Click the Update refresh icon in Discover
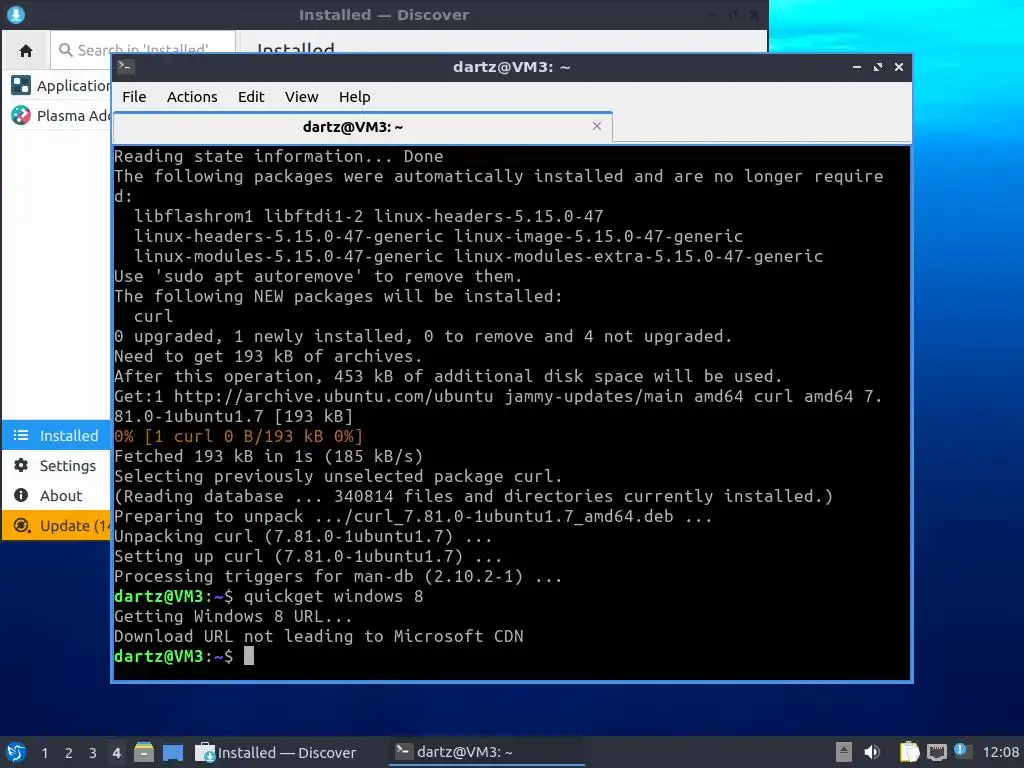This screenshot has width=1024, height=768. point(21,526)
